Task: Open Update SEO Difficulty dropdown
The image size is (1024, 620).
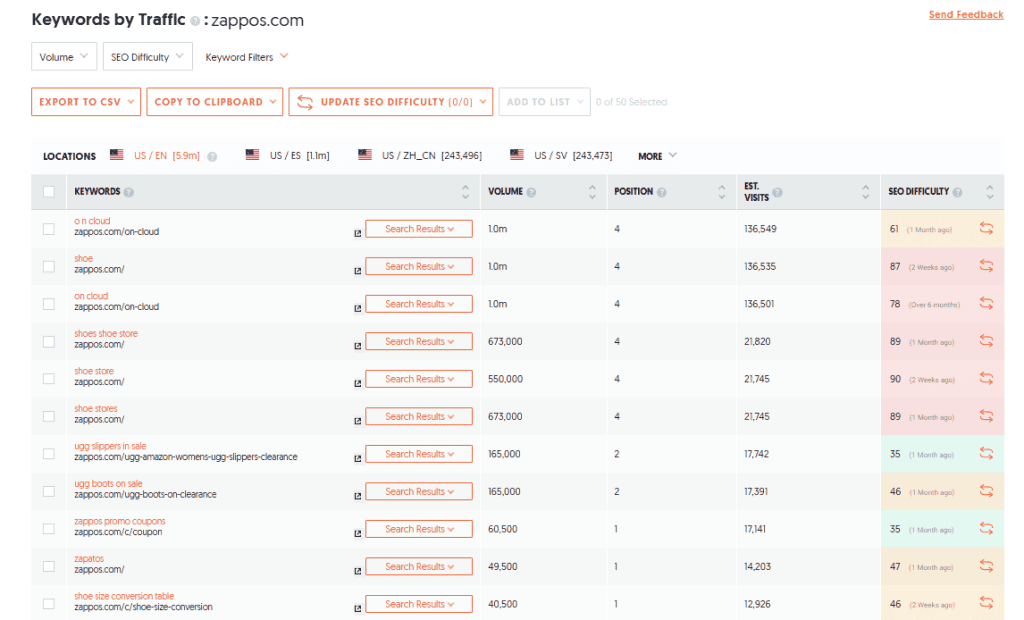Action: point(391,102)
